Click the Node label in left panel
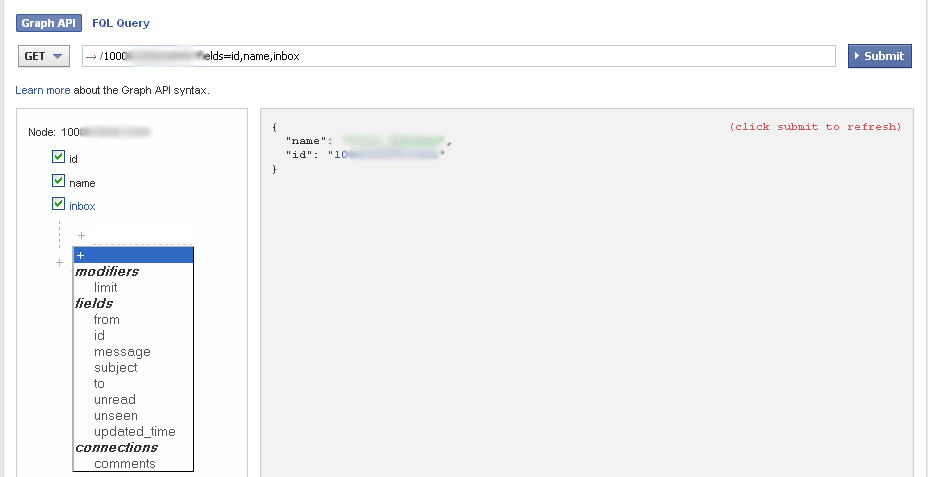This screenshot has height=477, width=928. click(43, 132)
